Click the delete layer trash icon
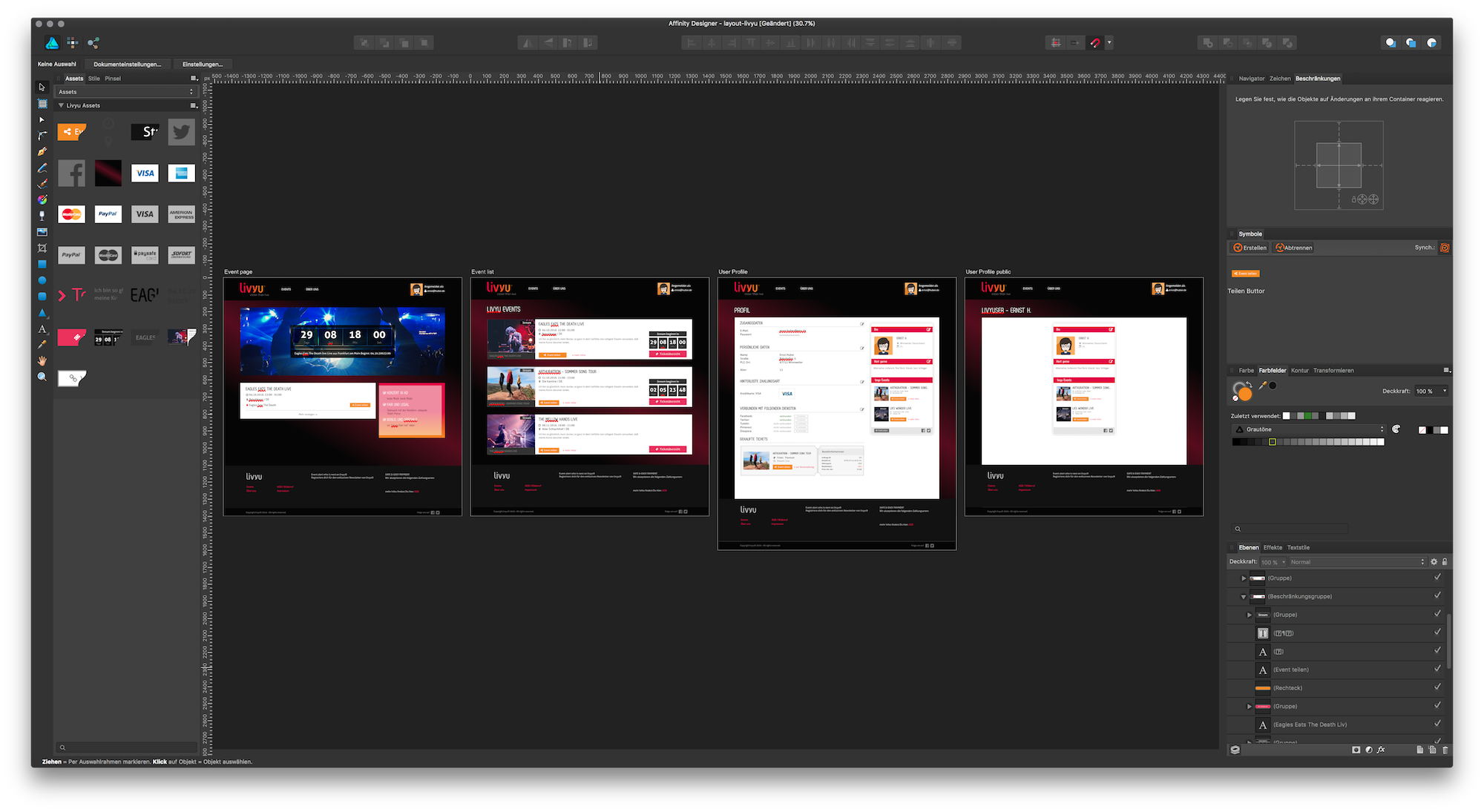Screen dimensions: 1484x812 1445,750
